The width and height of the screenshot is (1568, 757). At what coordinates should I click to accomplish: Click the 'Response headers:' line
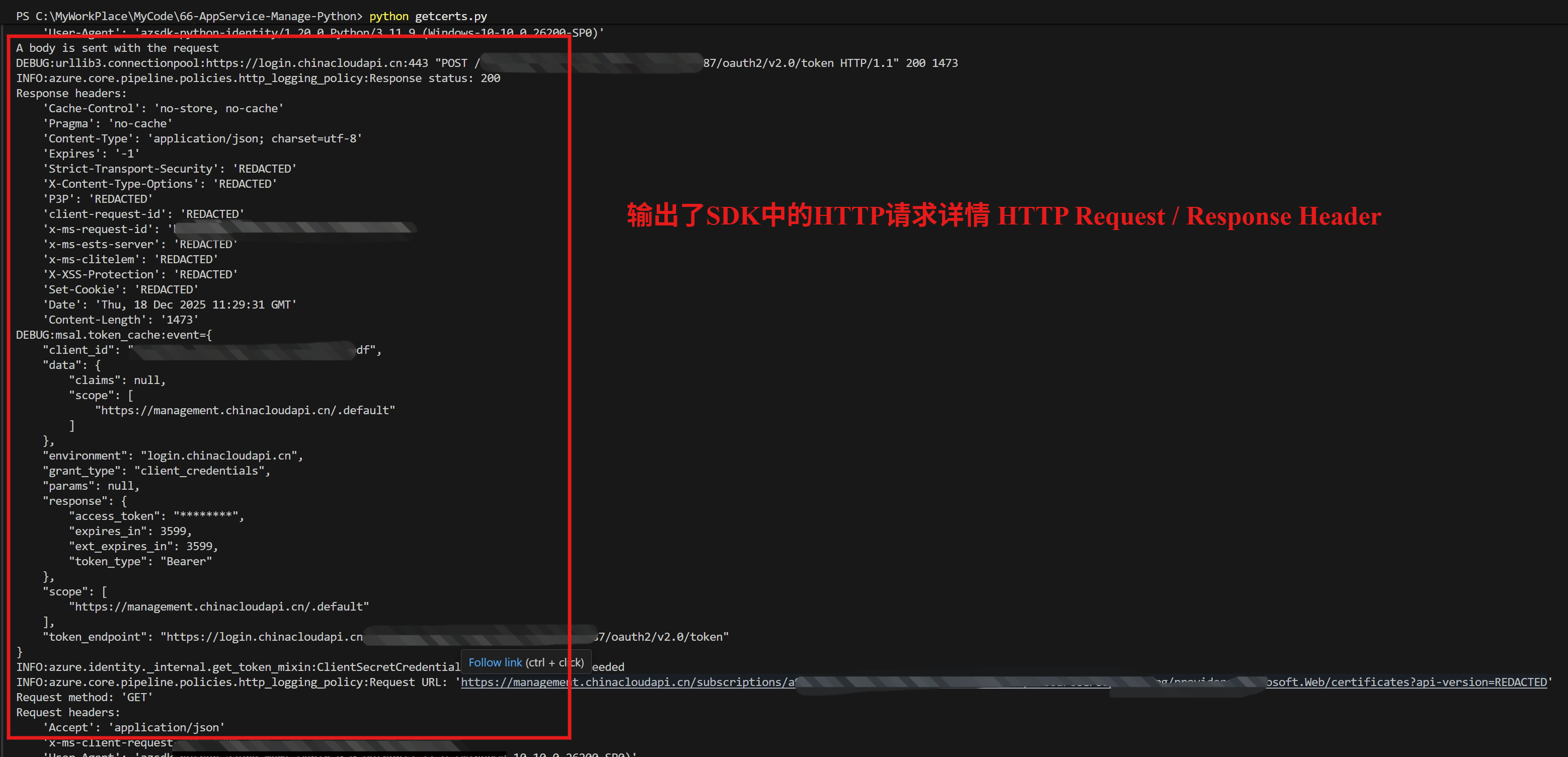(71, 93)
